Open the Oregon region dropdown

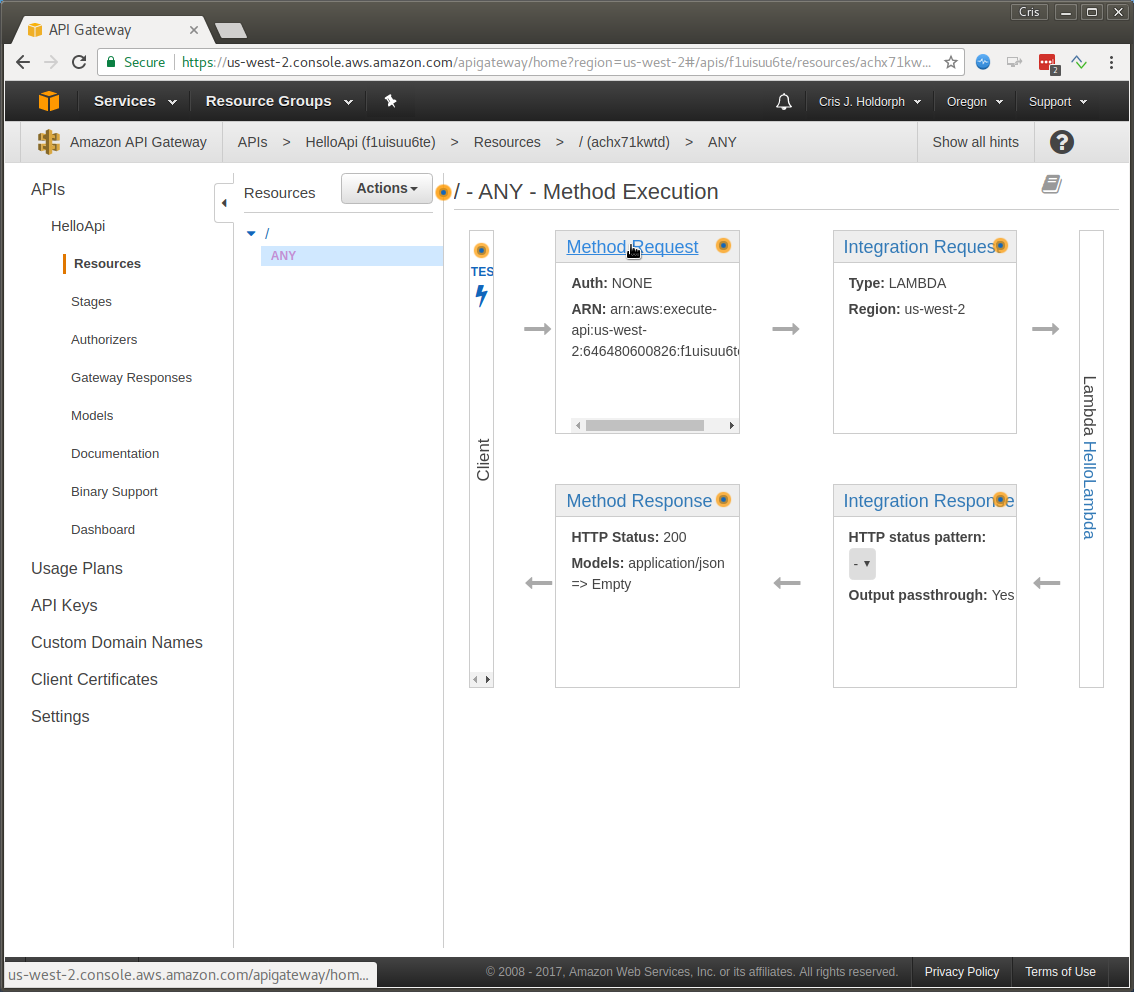click(x=975, y=102)
